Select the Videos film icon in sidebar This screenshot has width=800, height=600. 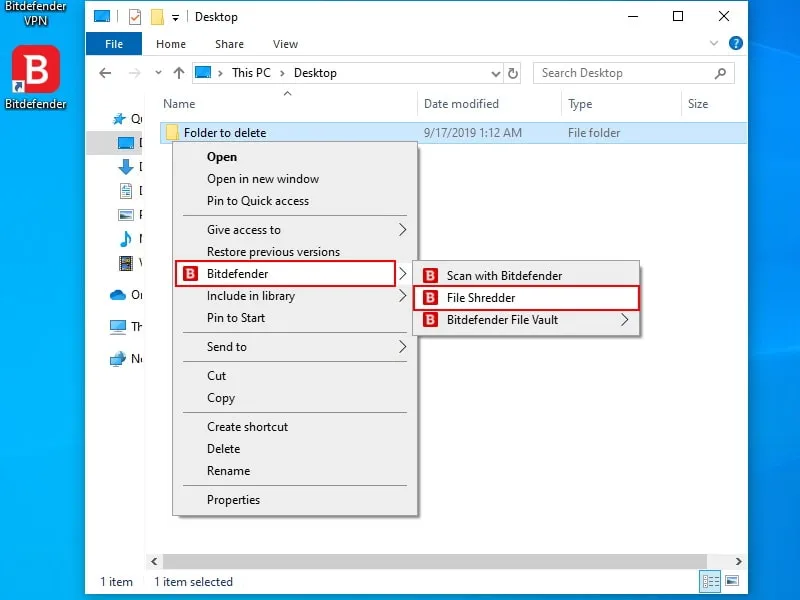126,263
